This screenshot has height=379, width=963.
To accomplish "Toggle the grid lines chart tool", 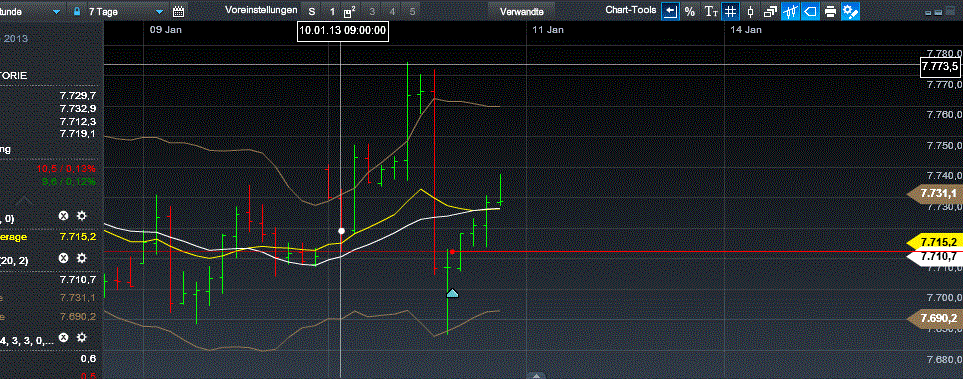I will (x=730, y=12).
